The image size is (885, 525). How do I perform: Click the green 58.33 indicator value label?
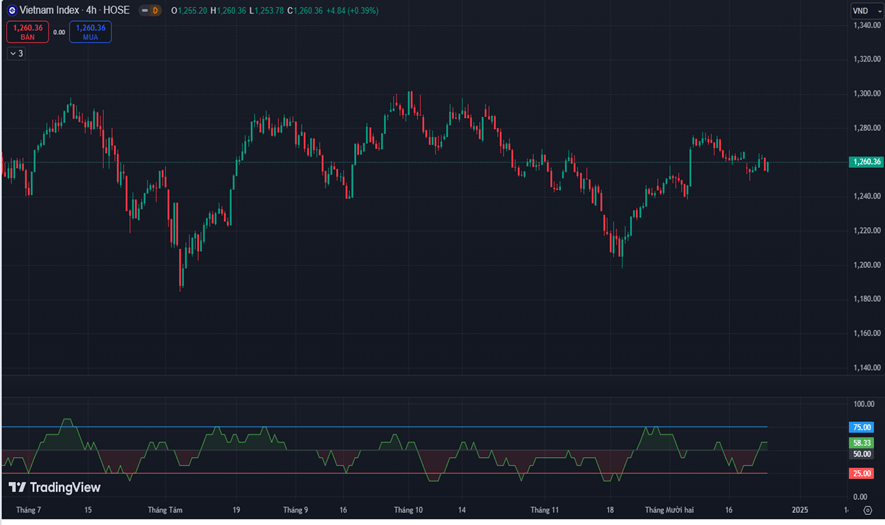861,442
